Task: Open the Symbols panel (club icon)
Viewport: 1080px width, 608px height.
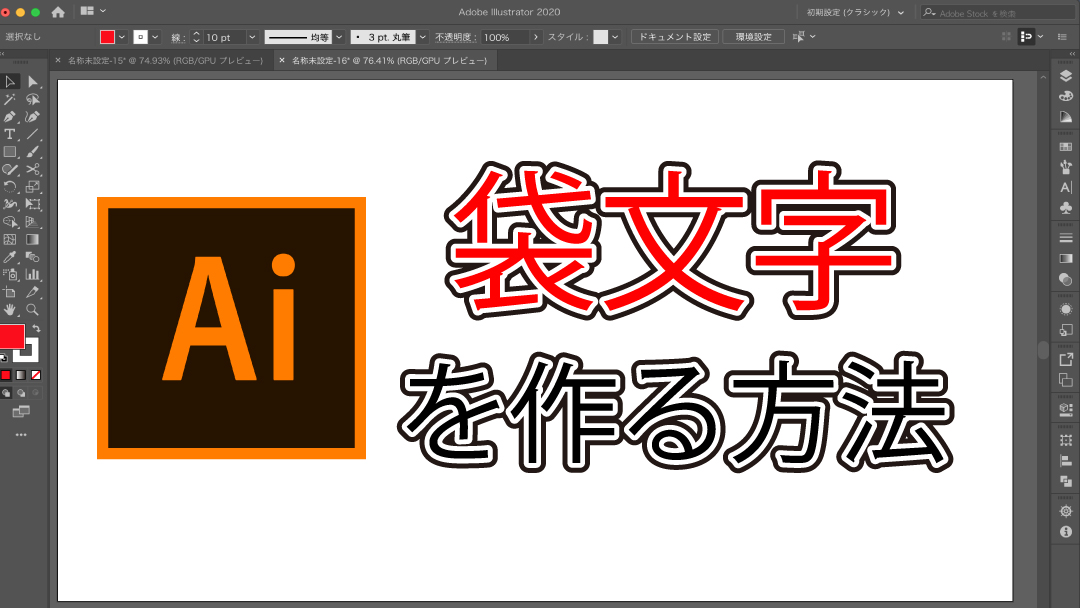Action: tap(1066, 207)
